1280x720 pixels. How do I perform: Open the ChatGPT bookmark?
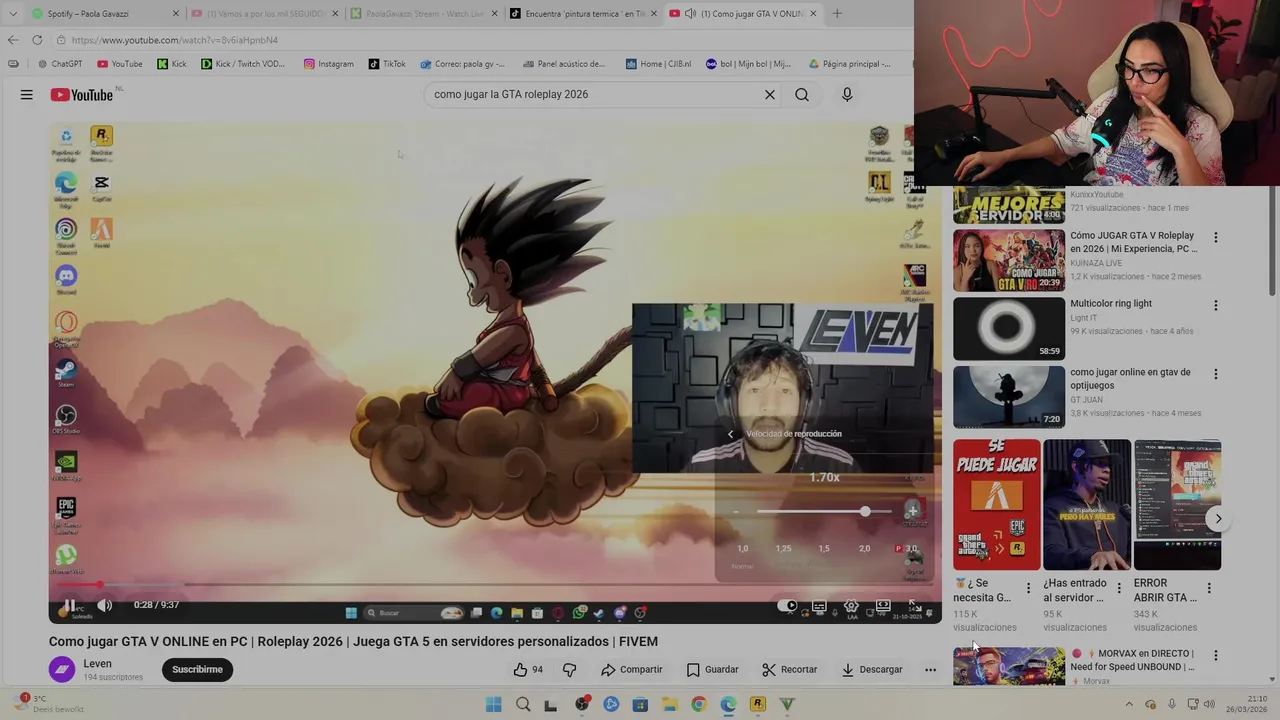59,64
